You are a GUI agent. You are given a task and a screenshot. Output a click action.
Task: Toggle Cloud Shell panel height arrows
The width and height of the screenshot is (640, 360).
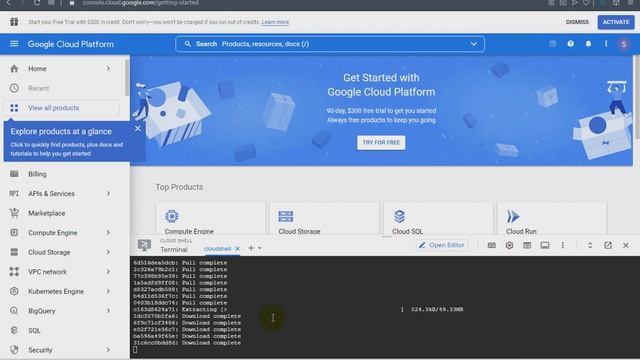[x=590, y=245]
